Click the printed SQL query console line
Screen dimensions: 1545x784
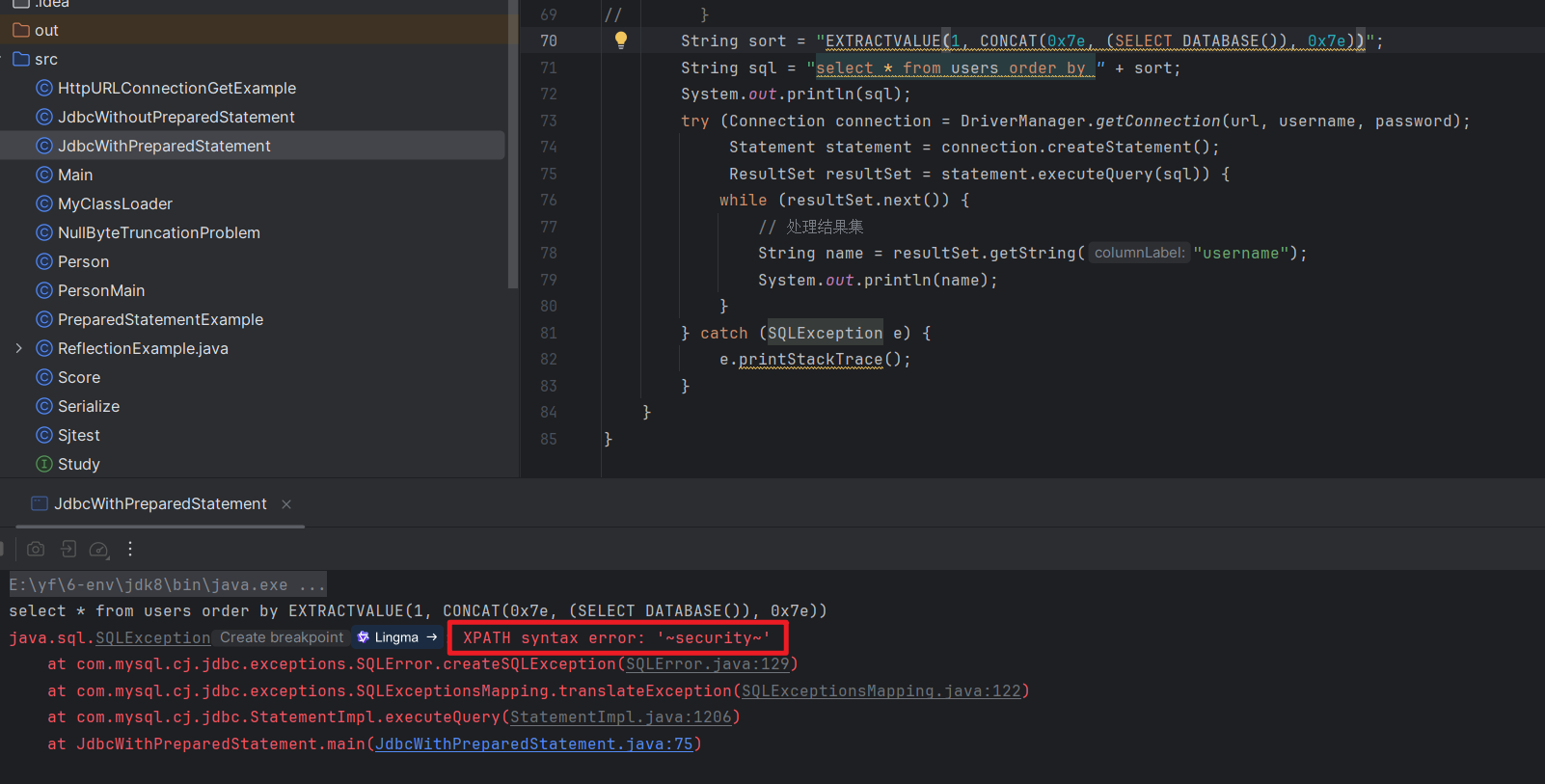[x=418, y=611]
